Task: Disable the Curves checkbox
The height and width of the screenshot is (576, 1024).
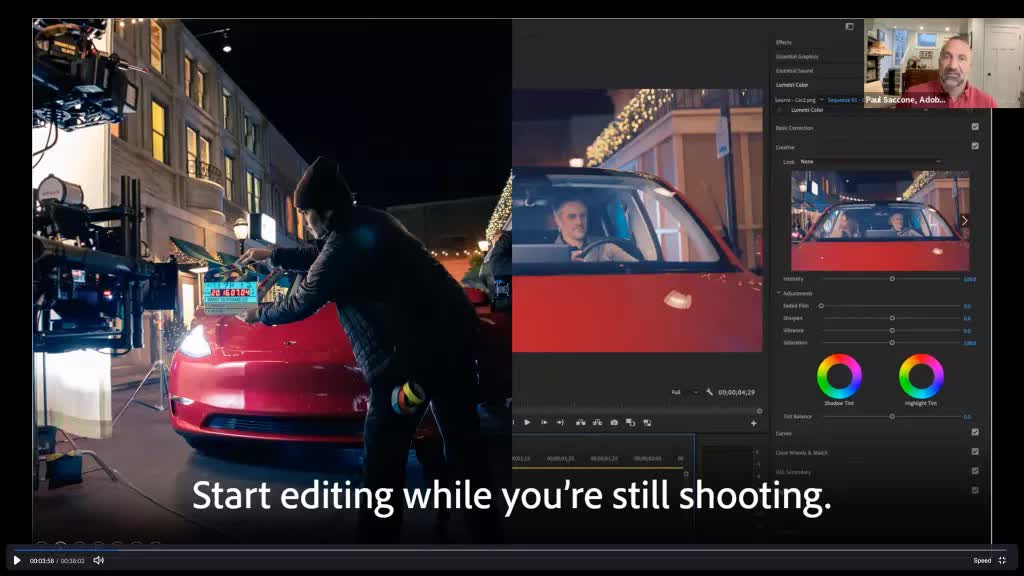Action: [975, 432]
